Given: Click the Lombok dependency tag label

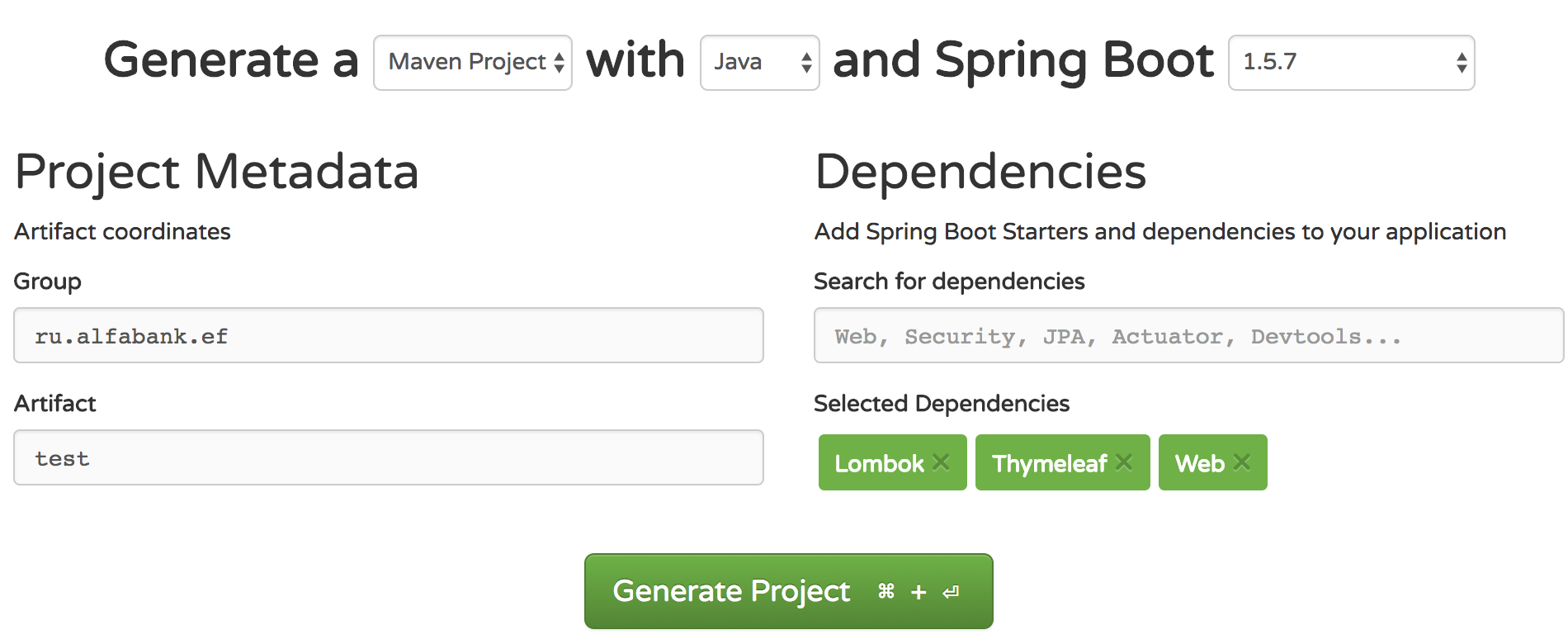Looking at the screenshot, I should click(x=879, y=463).
